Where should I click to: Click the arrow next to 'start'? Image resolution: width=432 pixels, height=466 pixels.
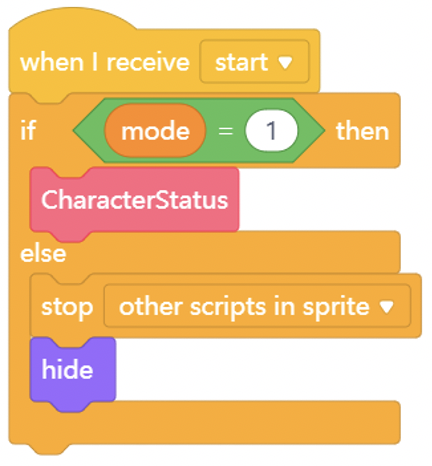tap(285, 62)
